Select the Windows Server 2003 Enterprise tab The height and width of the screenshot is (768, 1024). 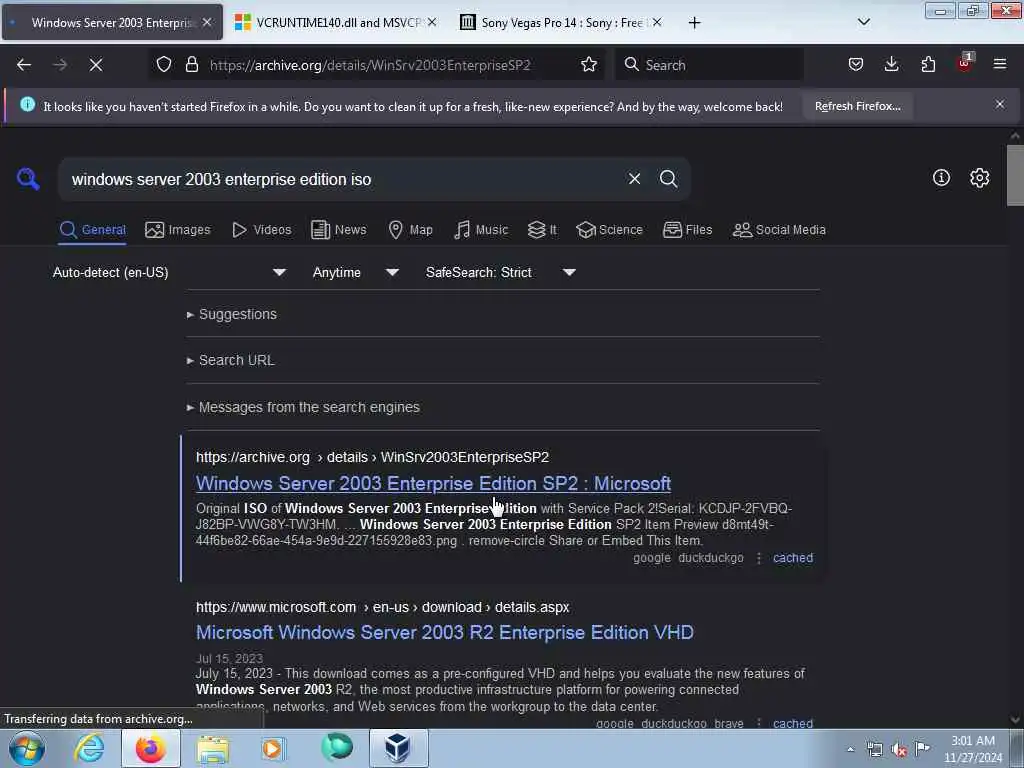click(x=112, y=23)
